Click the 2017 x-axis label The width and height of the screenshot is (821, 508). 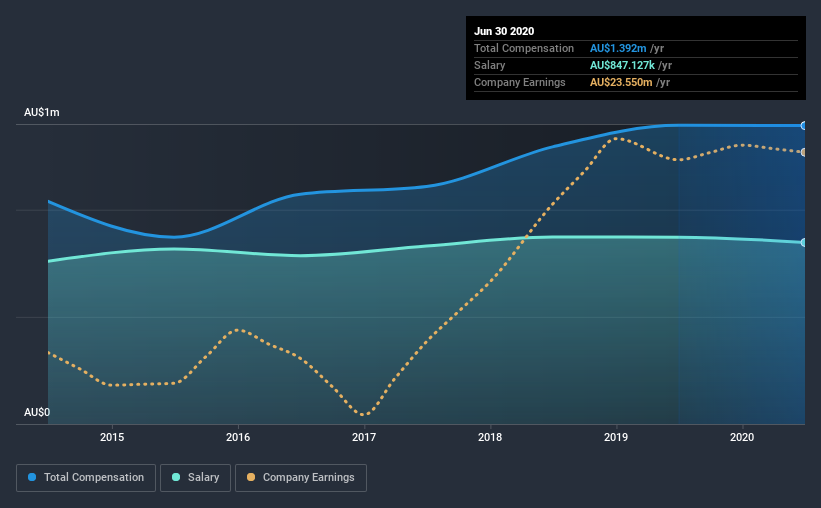(x=364, y=437)
